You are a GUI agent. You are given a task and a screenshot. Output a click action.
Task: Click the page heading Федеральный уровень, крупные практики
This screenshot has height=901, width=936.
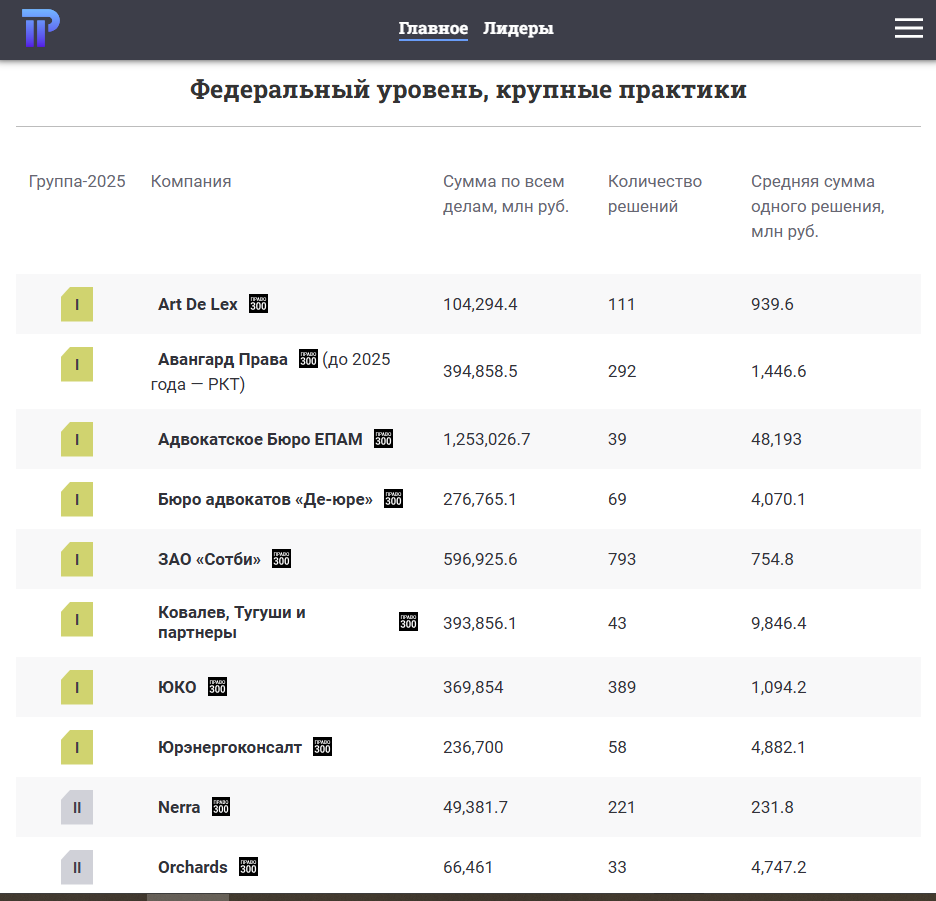tap(469, 90)
